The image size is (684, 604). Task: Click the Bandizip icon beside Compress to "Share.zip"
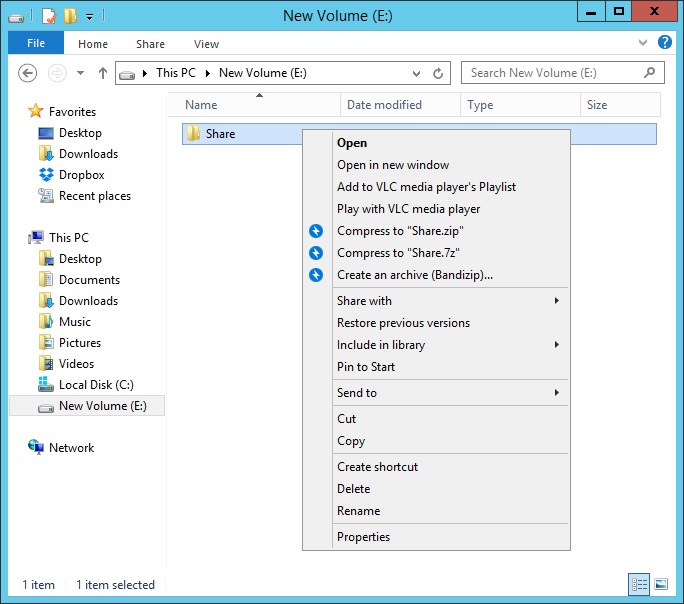tap(316, 231)
